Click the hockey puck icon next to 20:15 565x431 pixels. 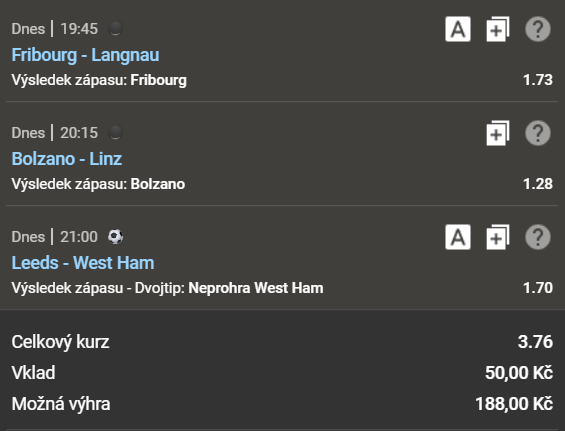115,133
